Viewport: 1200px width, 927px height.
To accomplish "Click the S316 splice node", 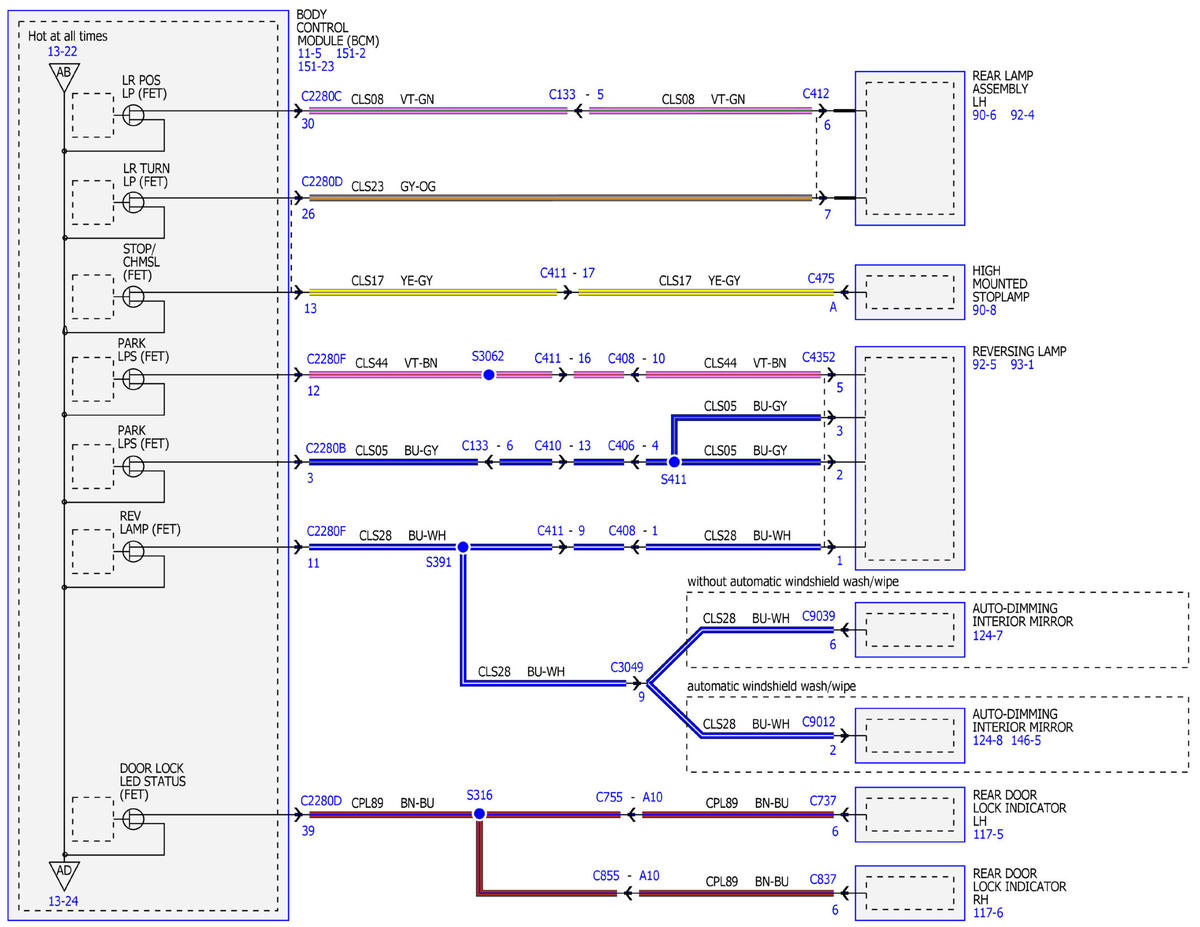I will pyautogui.click(x=479, y=815).
